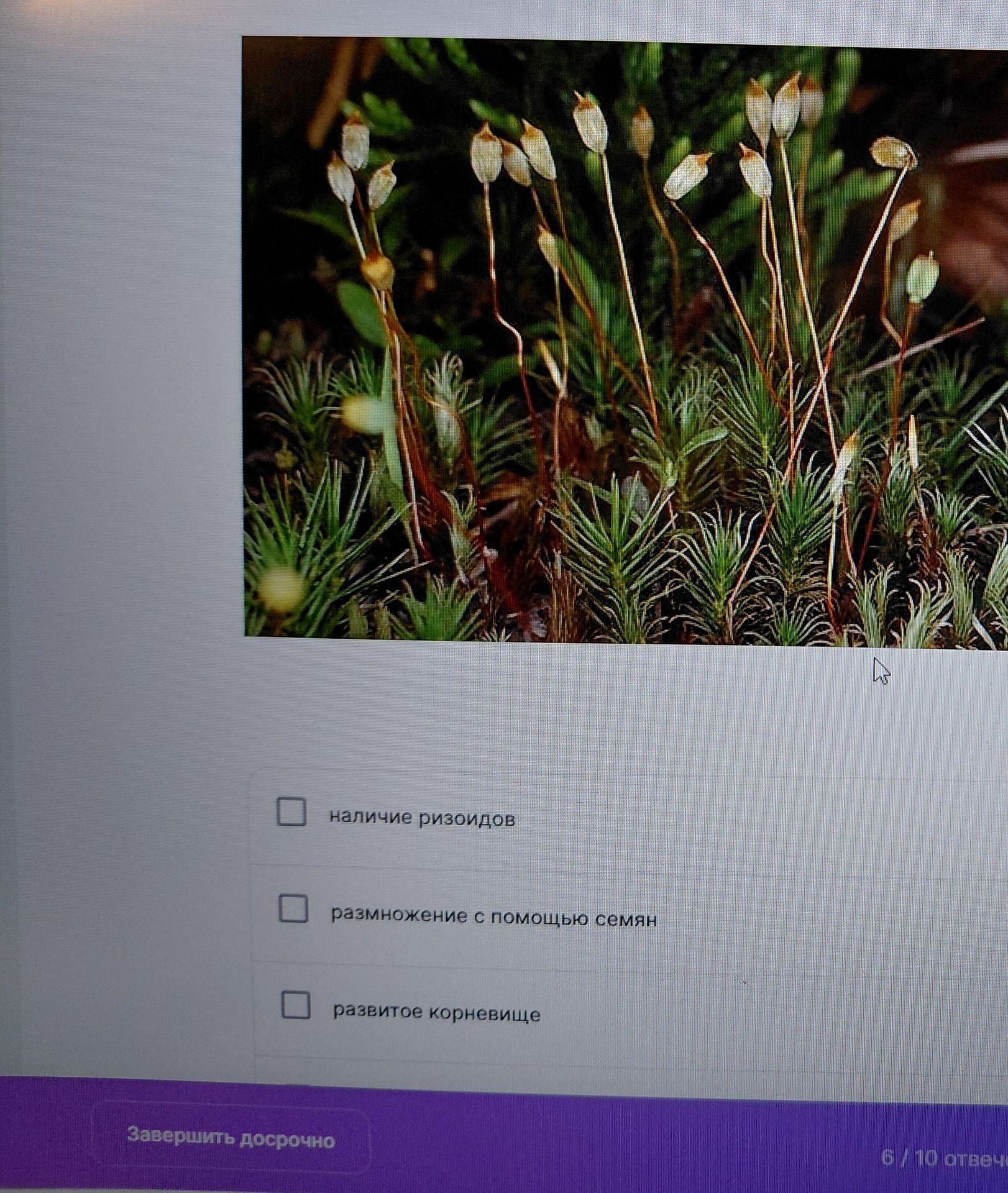This screenshot has height=1193, width=1008.
Task: Click the 'наличие ризоидов' answer text
Action: [x=422, y=818]
